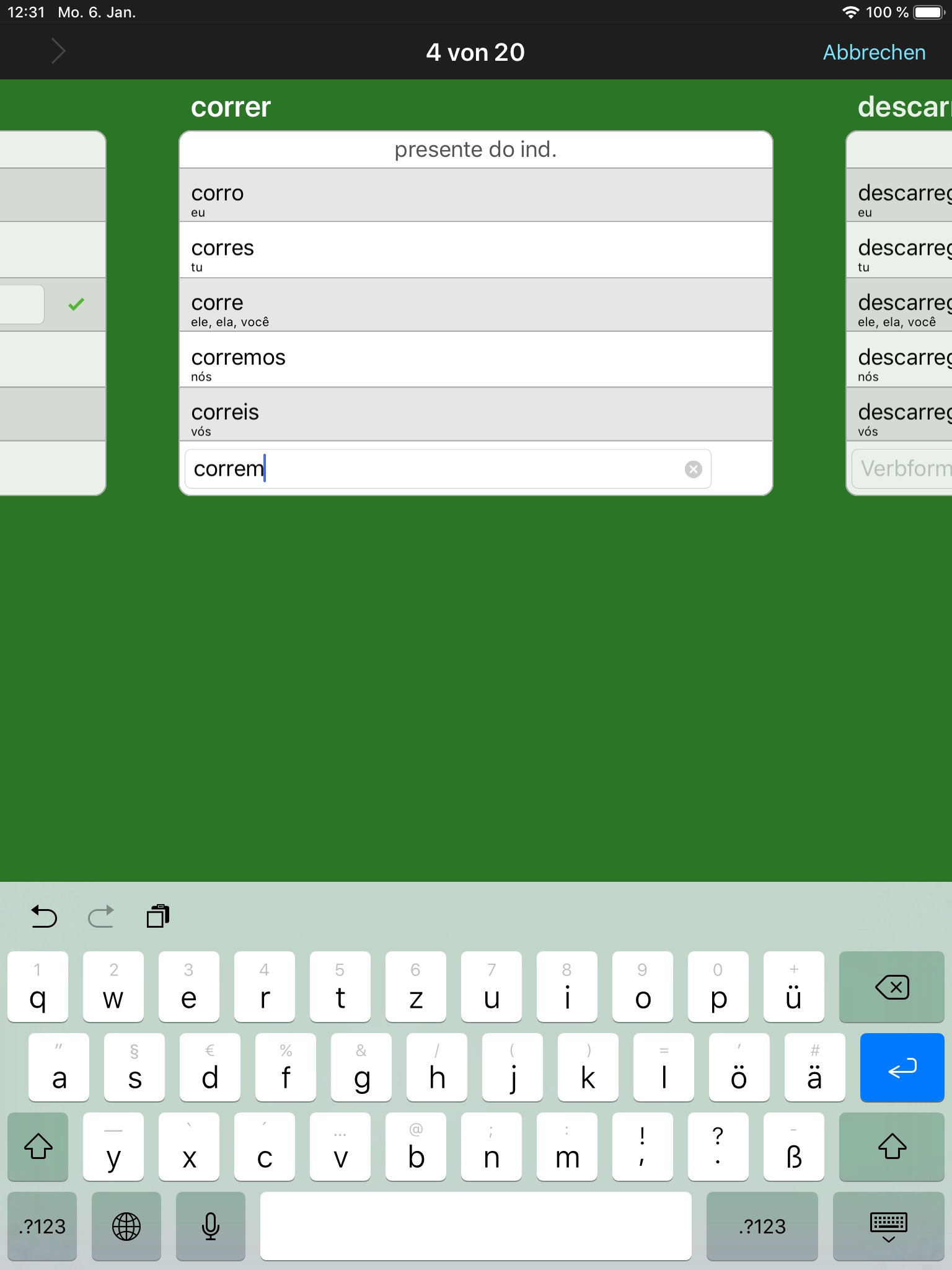Tap the forward chevron arrow in header

(x=58, y=51)
